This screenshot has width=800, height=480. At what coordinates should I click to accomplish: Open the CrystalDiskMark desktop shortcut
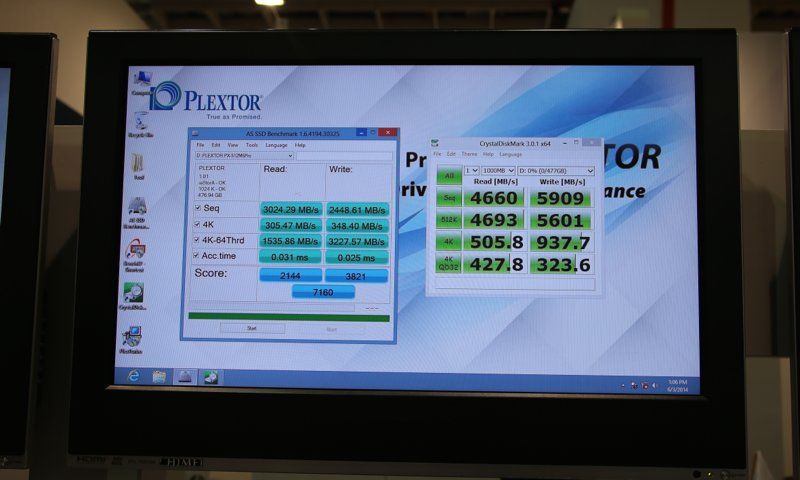132,294
